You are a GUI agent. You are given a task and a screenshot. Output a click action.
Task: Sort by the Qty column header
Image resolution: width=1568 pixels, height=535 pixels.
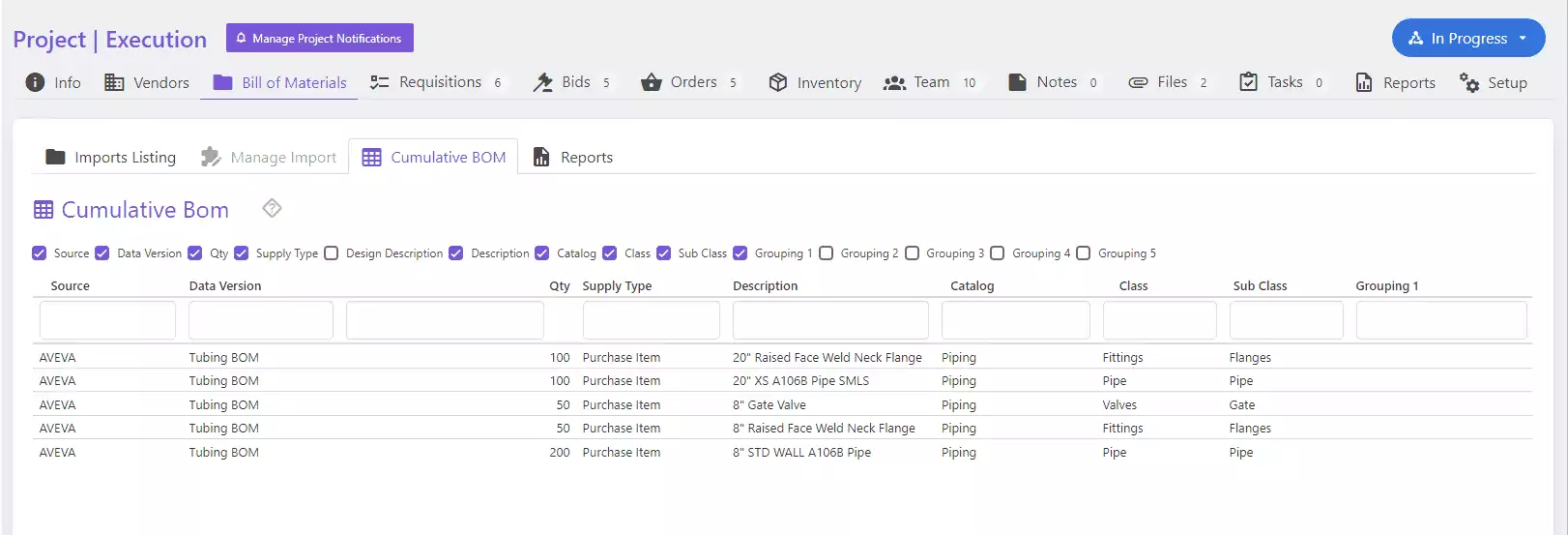coord(560,286)
